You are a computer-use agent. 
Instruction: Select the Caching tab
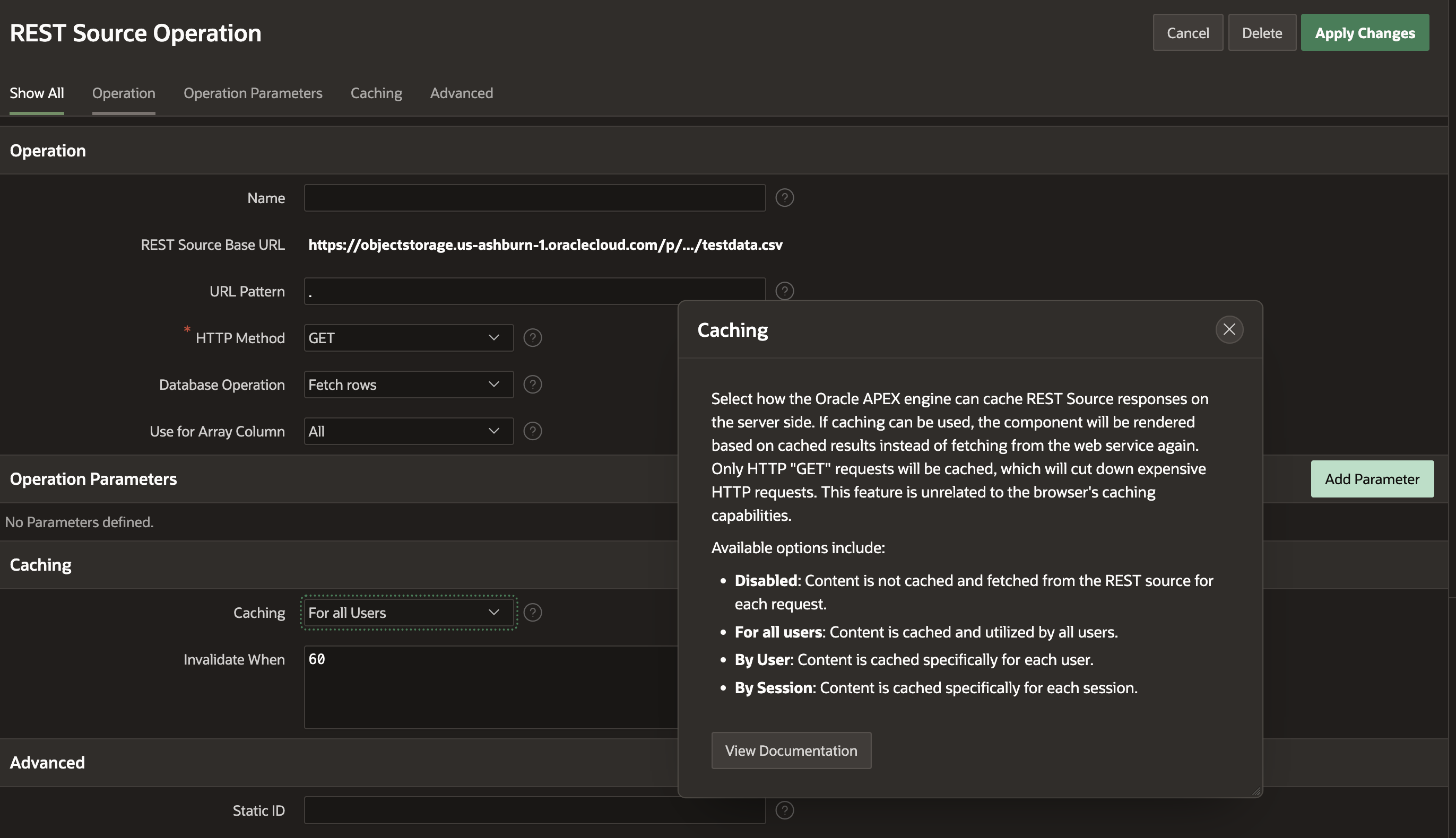(x=376, y=93)
